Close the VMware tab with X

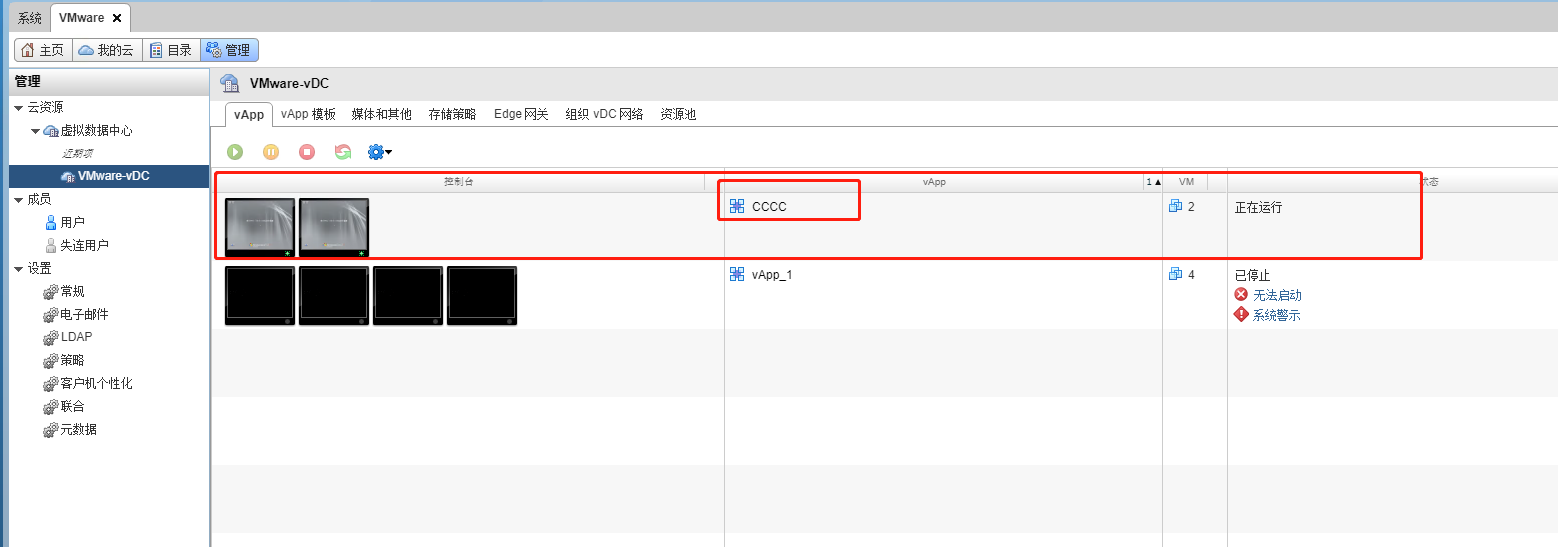117,18
